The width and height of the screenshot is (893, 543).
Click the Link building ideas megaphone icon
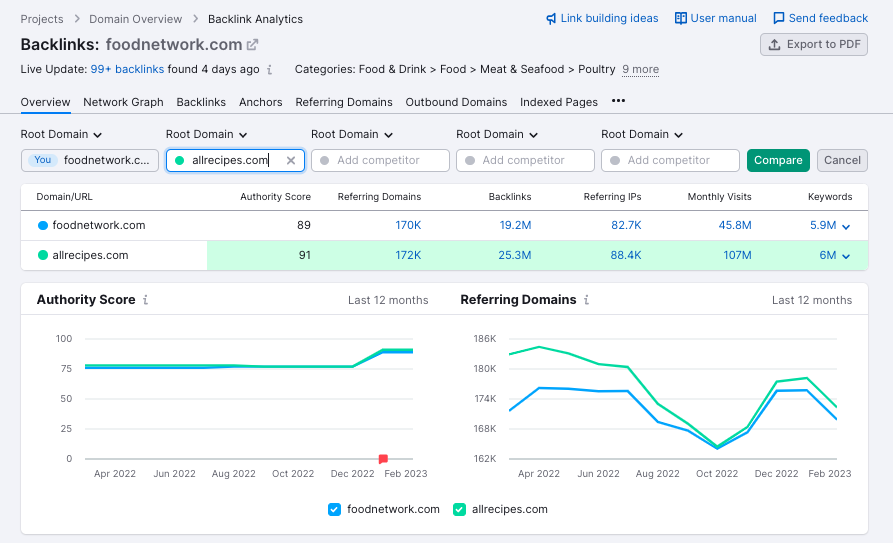pyautogui.click(x=551, y=19)
